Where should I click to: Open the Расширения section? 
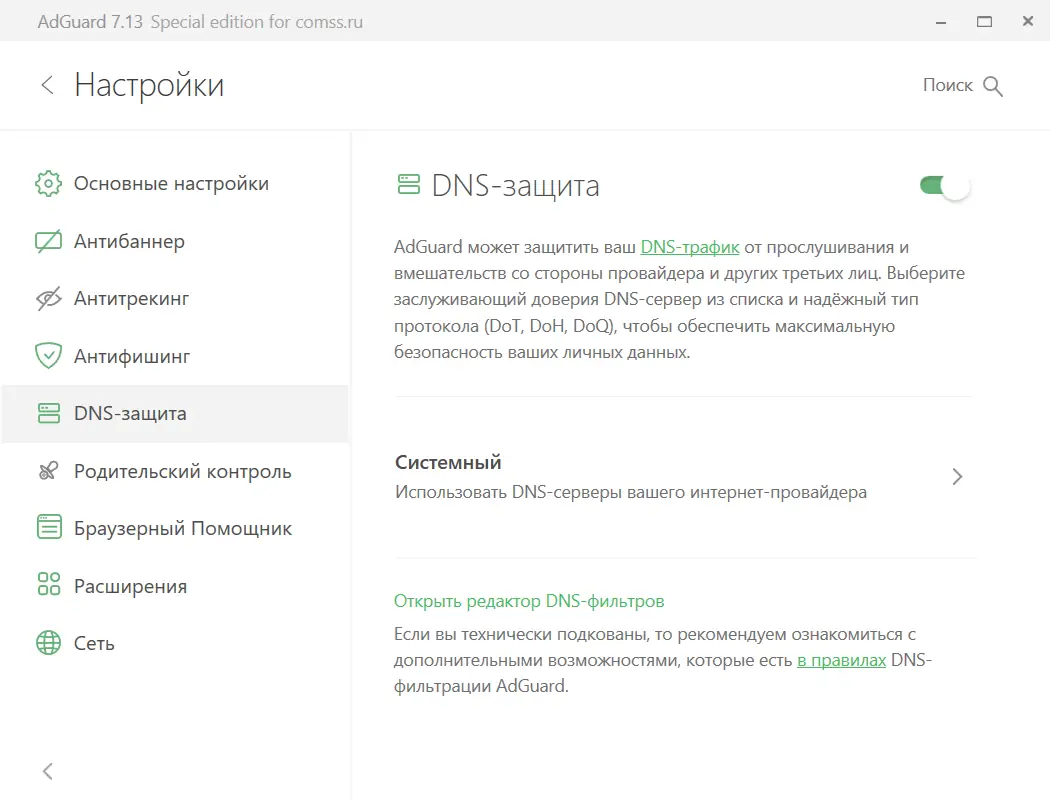tap(175, 586)
